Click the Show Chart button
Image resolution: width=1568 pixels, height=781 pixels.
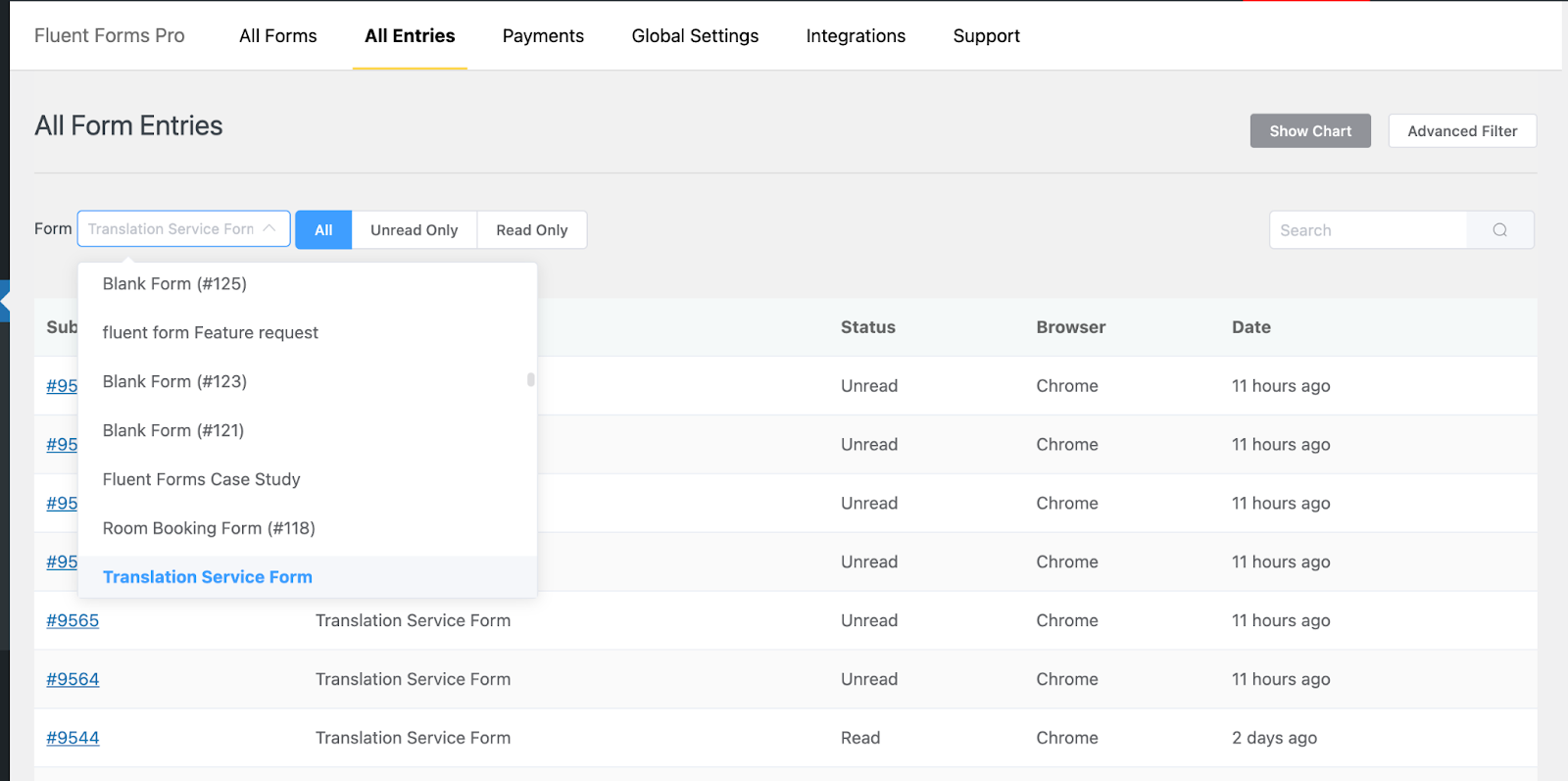pyautogui.click(x=1310, y=131)
